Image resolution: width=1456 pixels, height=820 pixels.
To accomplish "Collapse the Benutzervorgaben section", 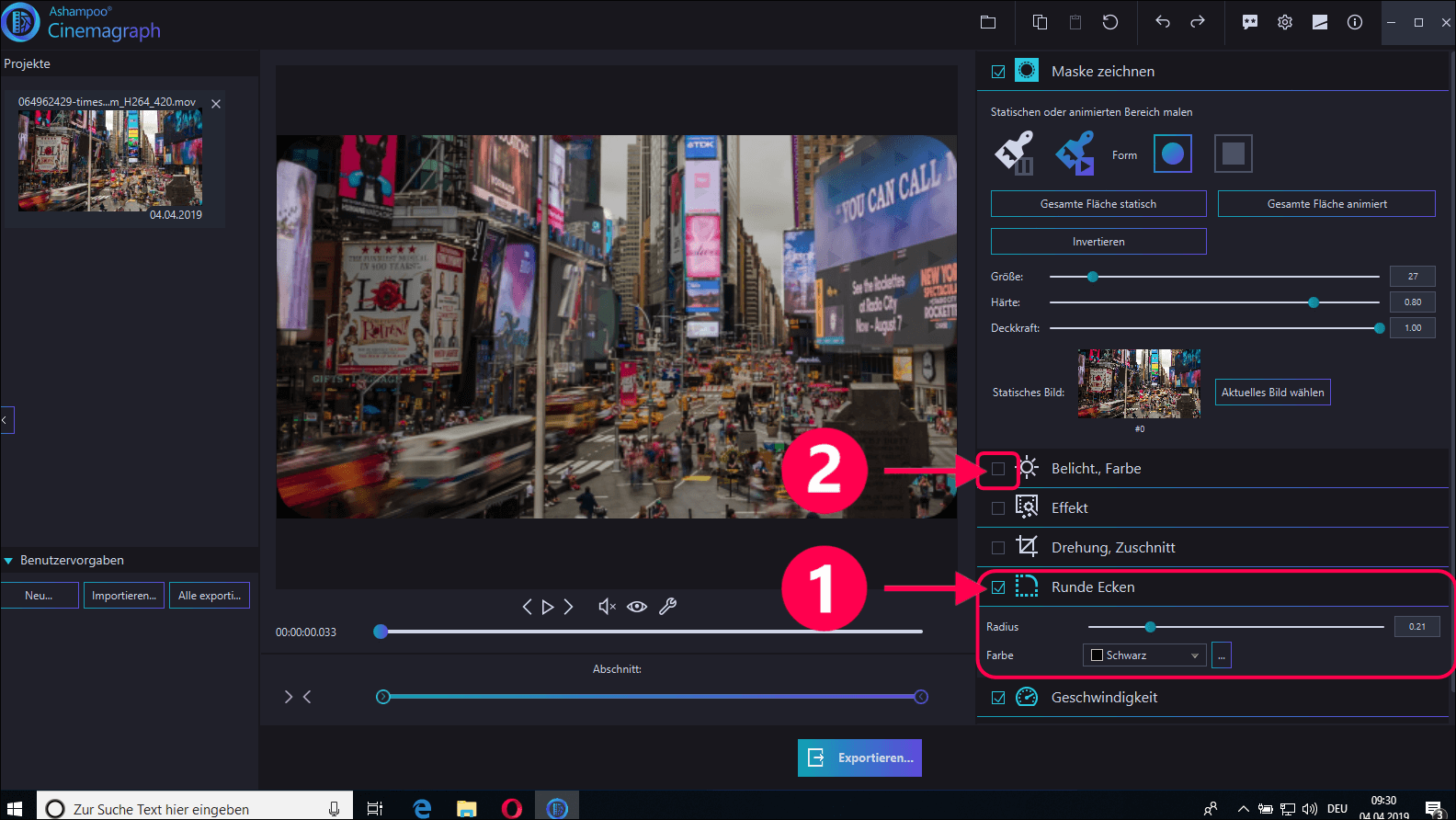I will [x=8, y=561].
